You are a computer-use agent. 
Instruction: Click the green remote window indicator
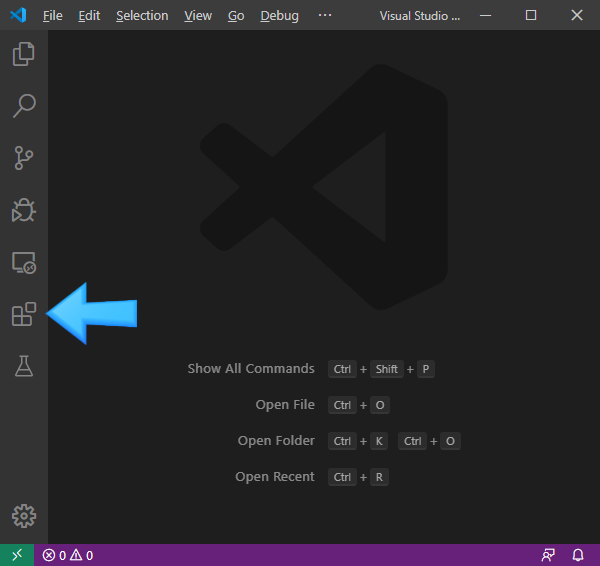17,555
